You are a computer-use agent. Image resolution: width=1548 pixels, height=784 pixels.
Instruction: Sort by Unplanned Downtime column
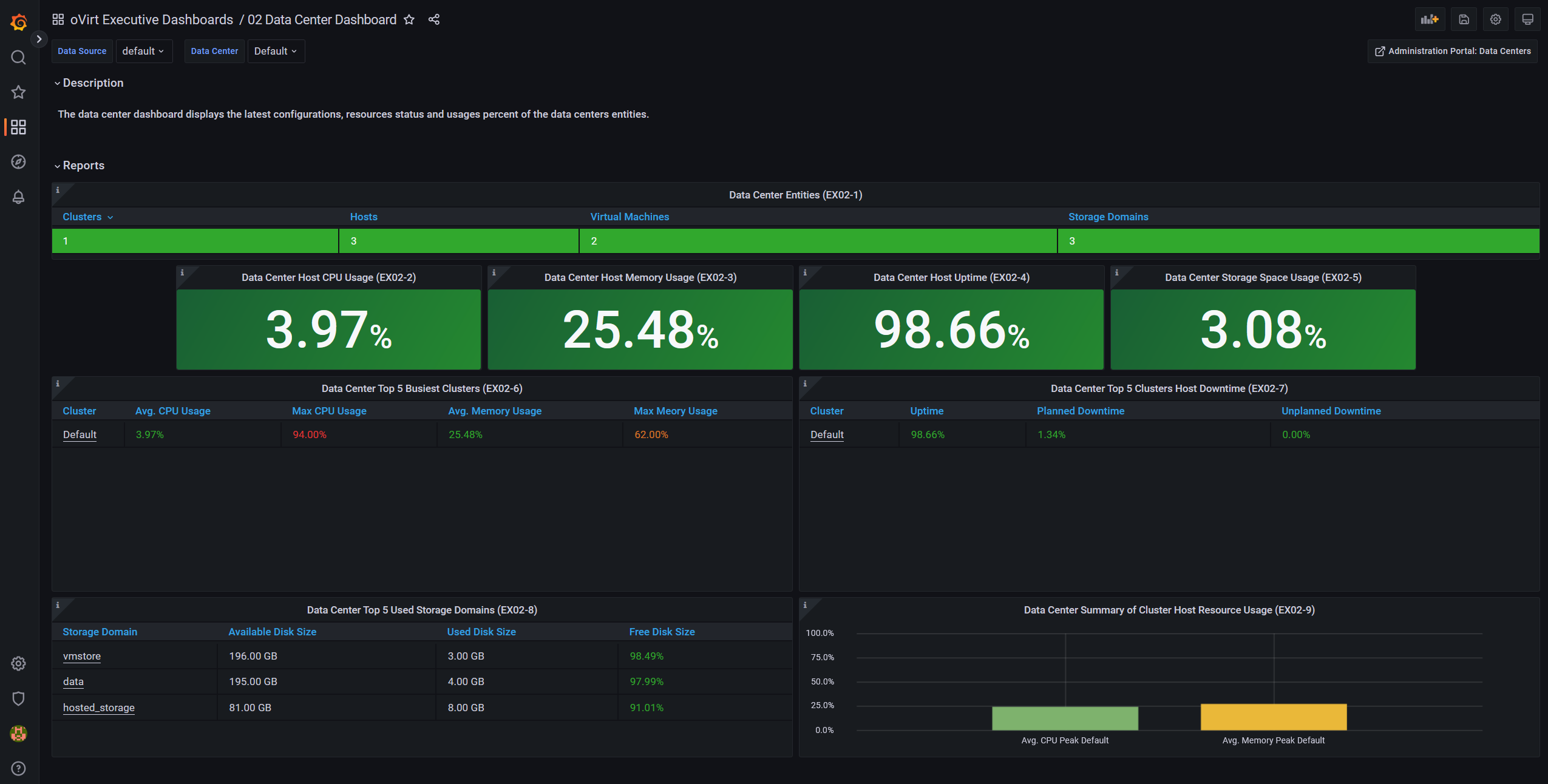click(x=1331, y=411)
